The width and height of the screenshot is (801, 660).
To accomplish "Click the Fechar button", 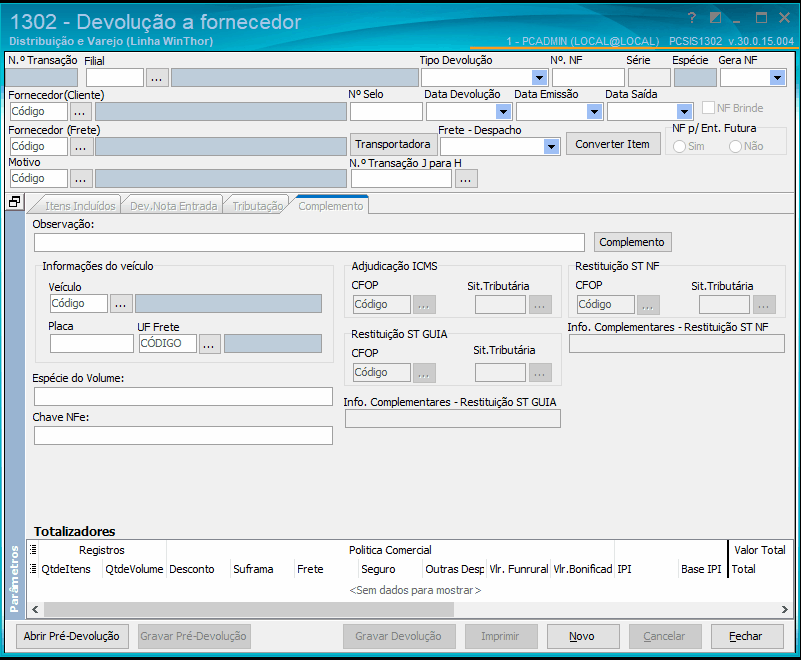I will (x=746, y=636).
